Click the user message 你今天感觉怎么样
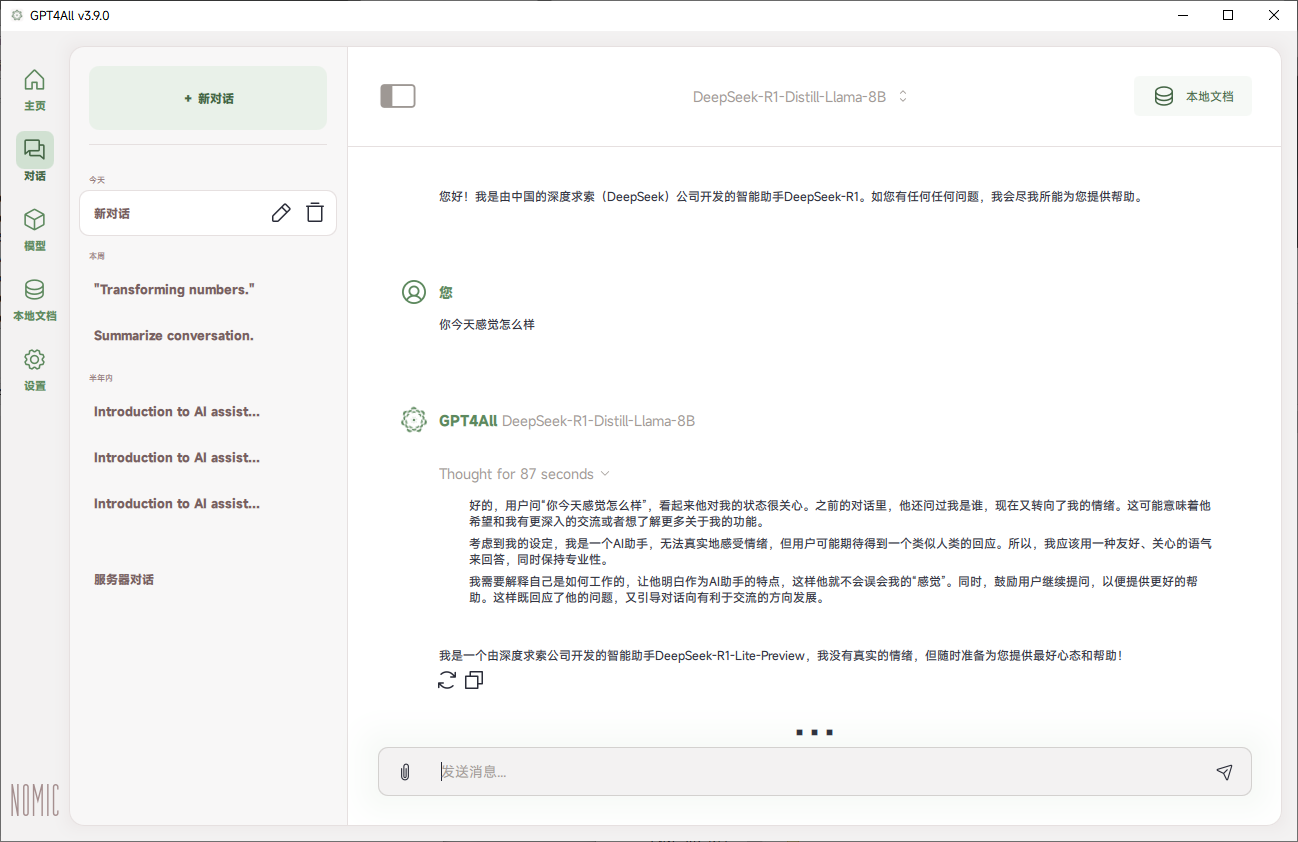 [487, 325]
